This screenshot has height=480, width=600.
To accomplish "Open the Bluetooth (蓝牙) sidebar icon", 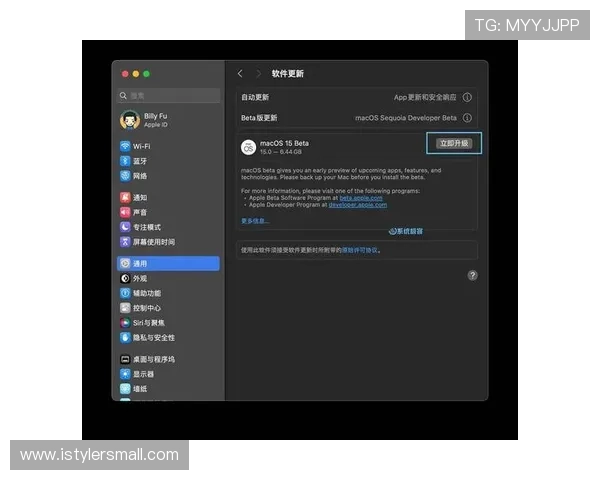I will 125,161.
